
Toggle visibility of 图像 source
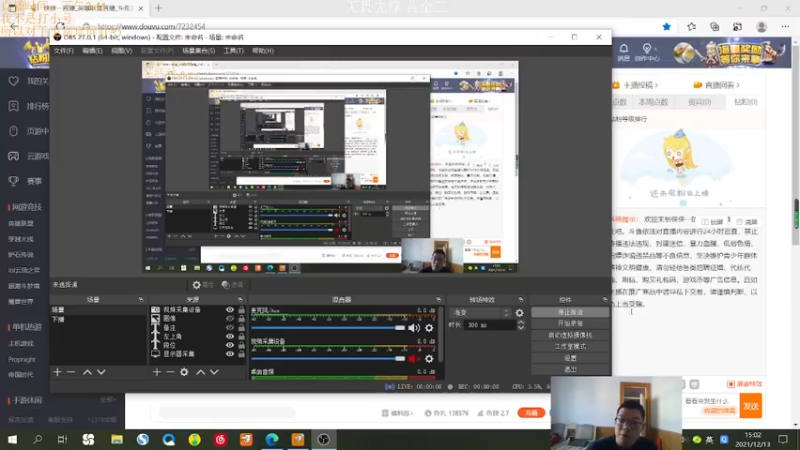tap(230, 318)
